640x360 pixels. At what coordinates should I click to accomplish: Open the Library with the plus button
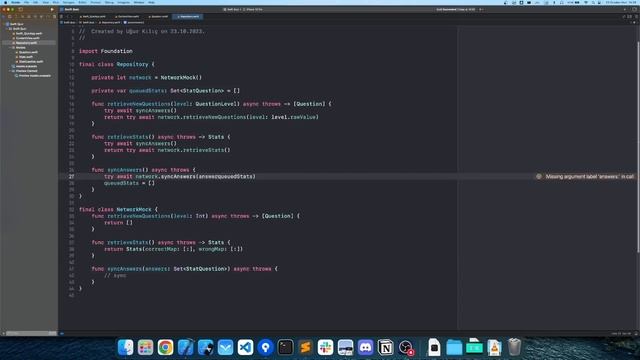[625, 9]
